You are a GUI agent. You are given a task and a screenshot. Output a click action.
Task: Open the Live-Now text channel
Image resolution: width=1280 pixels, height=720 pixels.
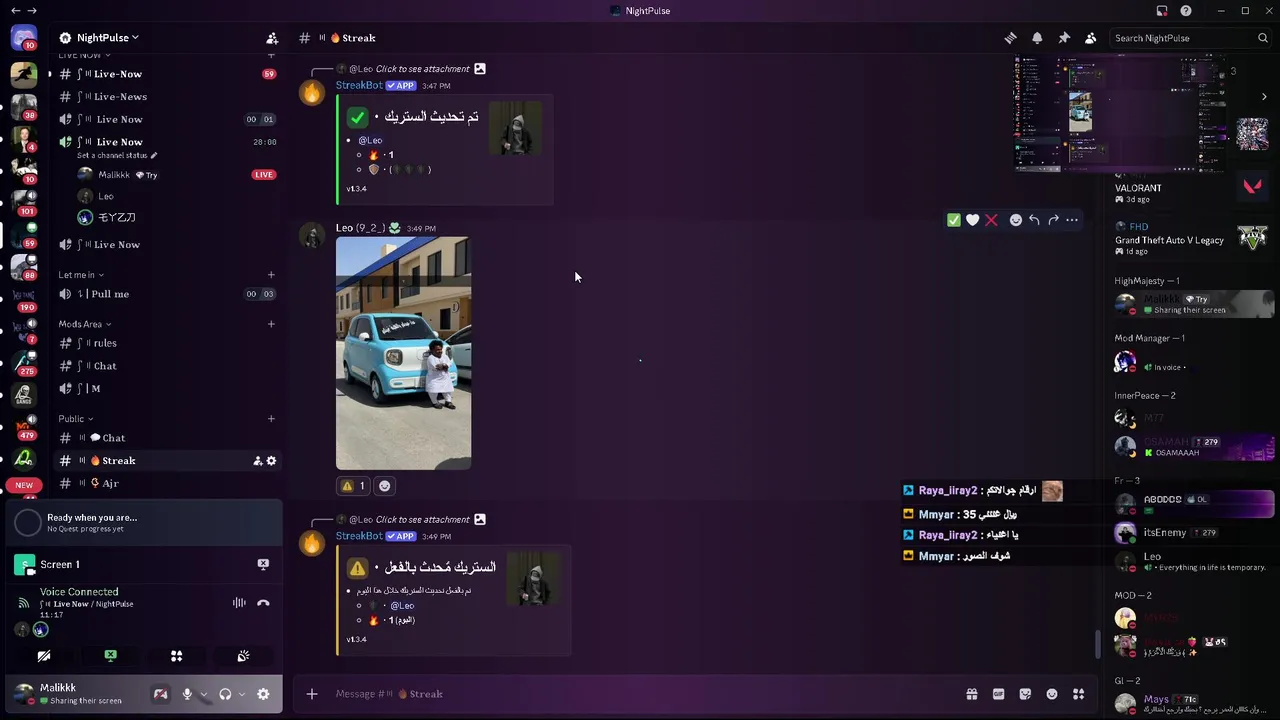(x=166, y=74)
